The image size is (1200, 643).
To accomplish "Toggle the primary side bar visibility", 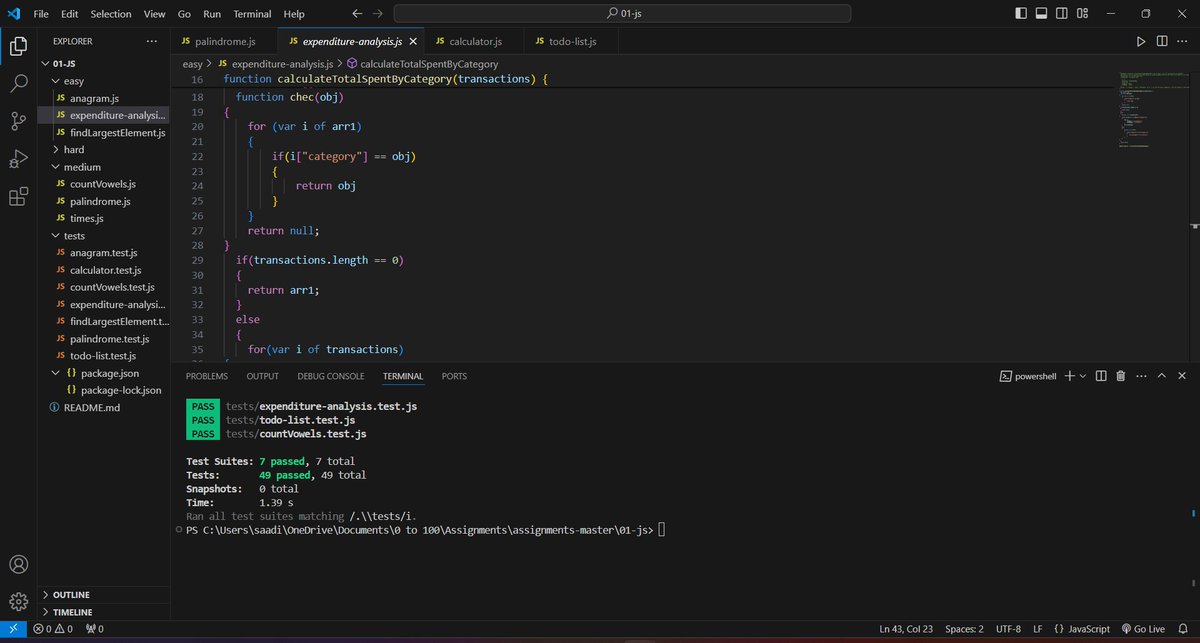I will (x=1021, y=14).
